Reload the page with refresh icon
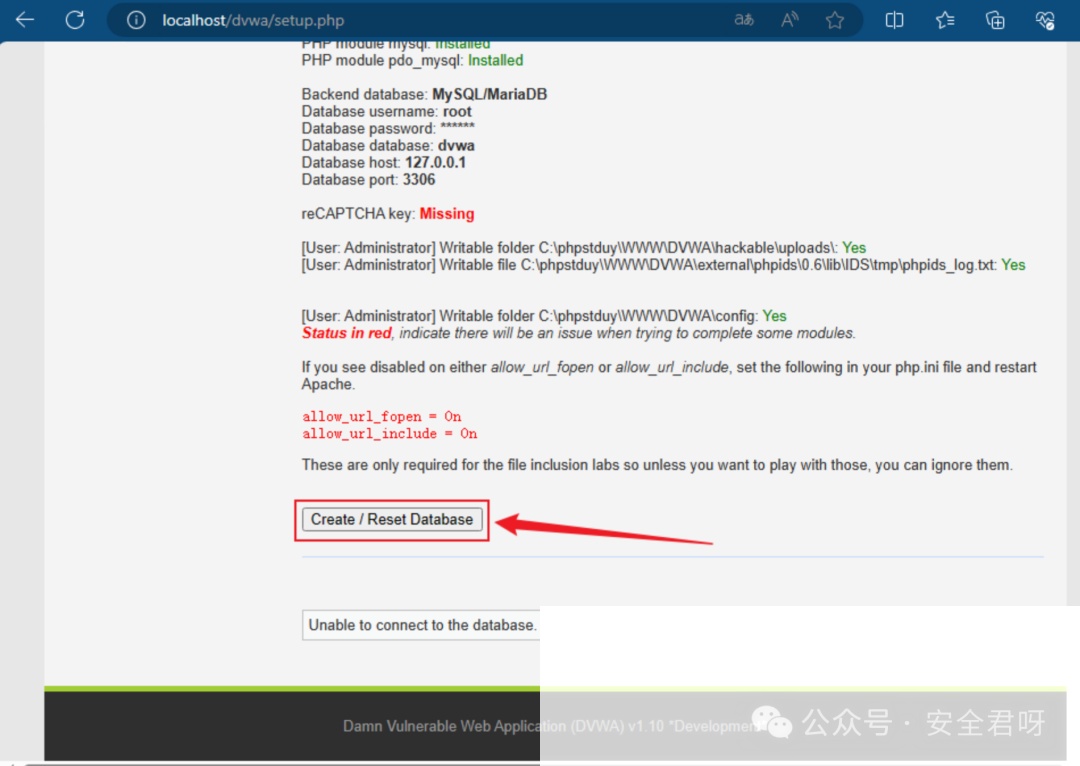 point(75,20)
